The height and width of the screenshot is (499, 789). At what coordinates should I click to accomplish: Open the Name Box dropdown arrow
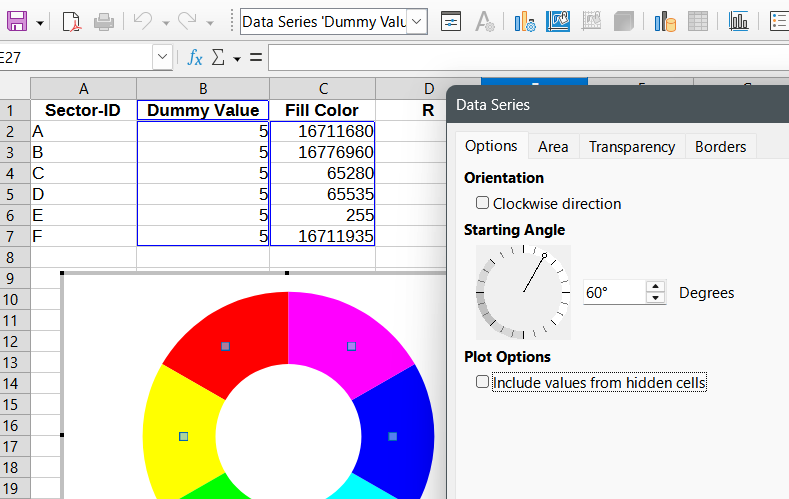point(162,58)
